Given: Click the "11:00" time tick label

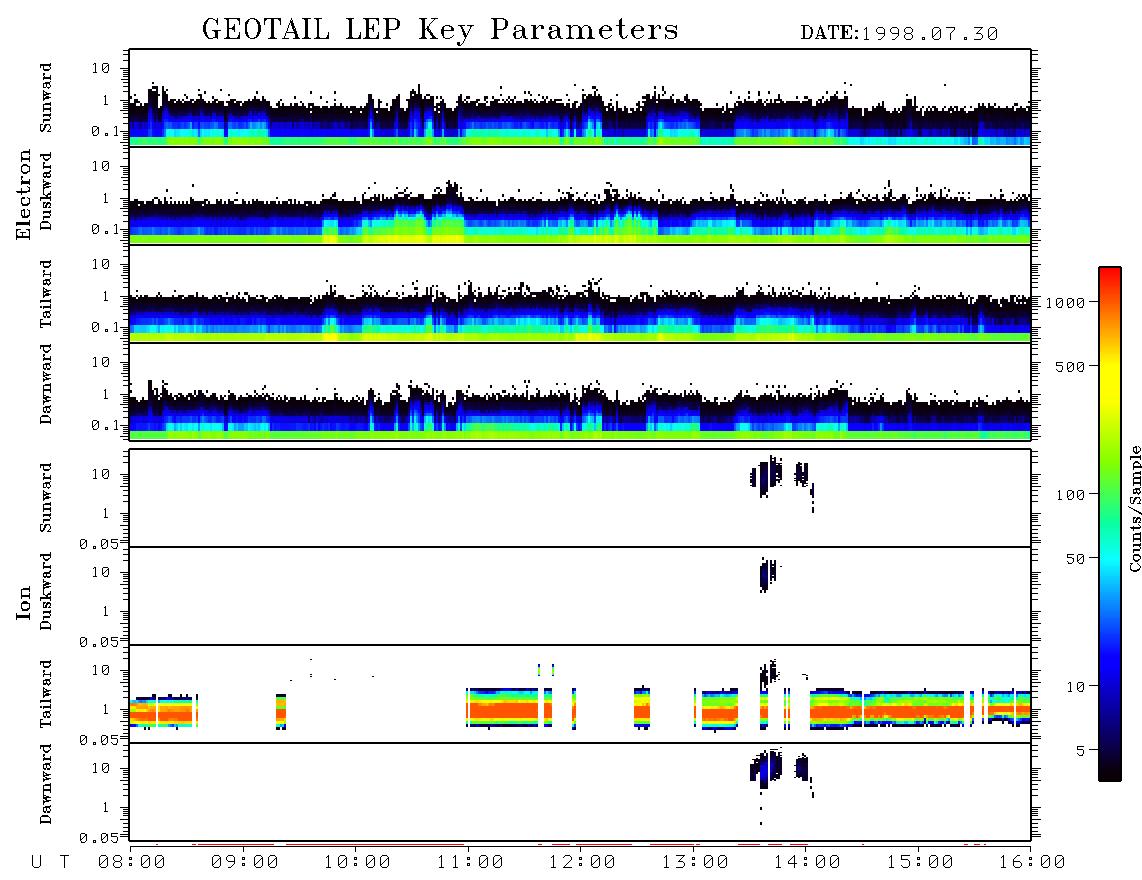Looking at the screenshot, I should coord(470,863).
